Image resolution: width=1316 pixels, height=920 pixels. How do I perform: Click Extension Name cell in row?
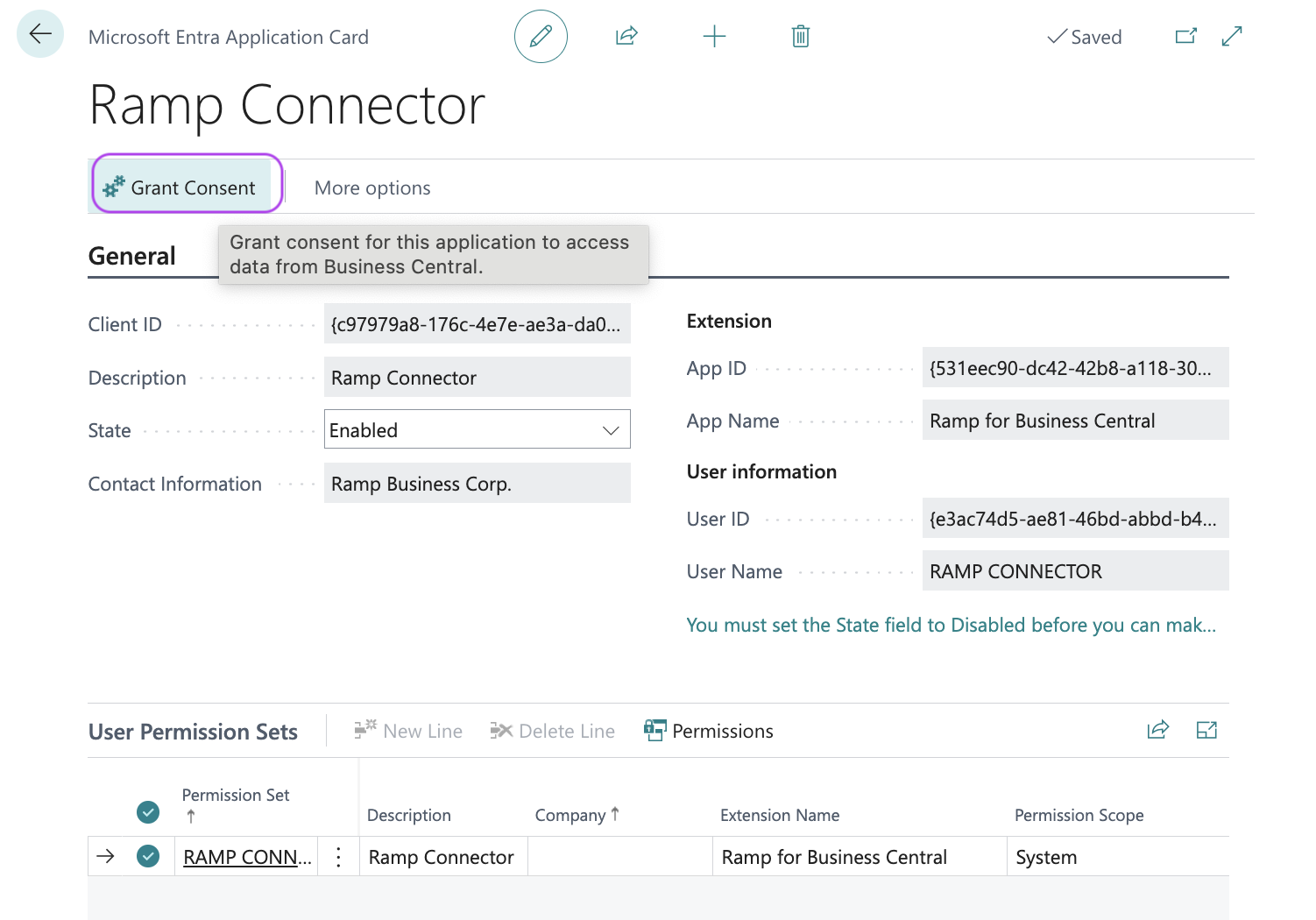click(860, 857)
